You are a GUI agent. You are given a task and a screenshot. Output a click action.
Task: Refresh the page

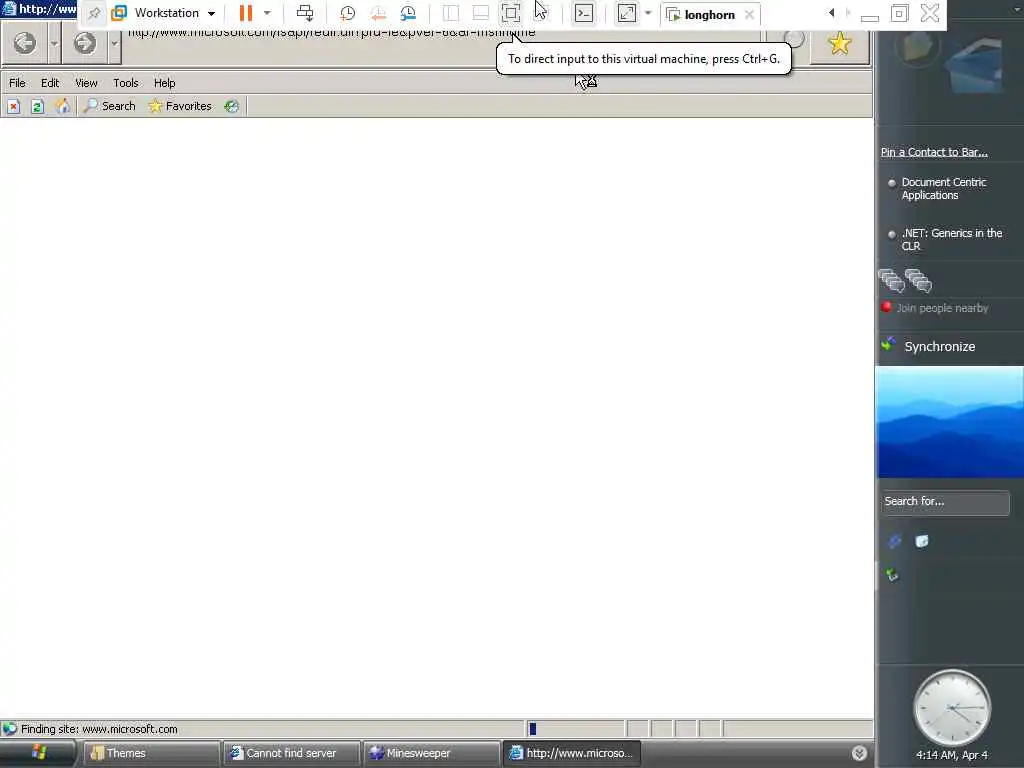[37, 106]
